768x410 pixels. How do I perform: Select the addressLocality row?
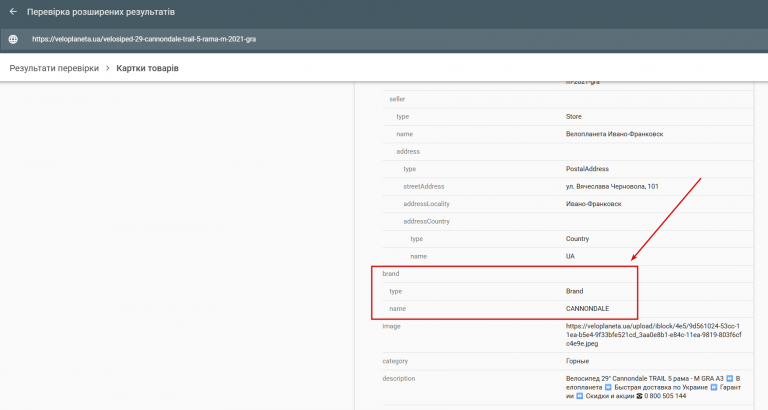click(x=568, y=204)
